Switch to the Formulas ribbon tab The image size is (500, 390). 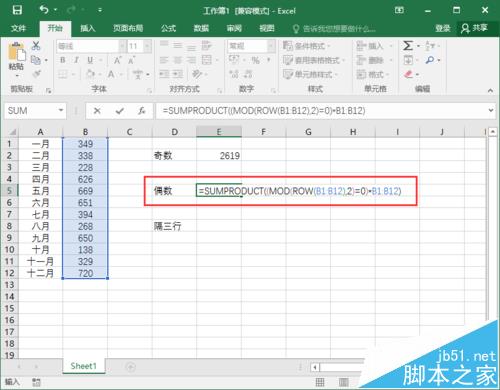[x=169, y=28]
